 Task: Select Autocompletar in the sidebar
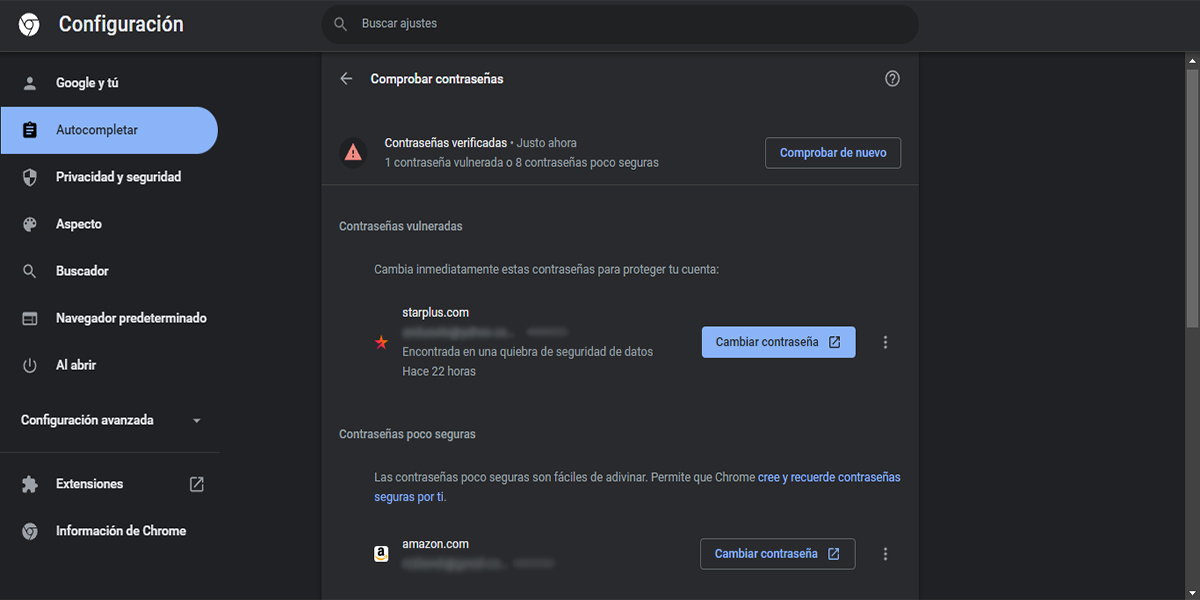97,130
